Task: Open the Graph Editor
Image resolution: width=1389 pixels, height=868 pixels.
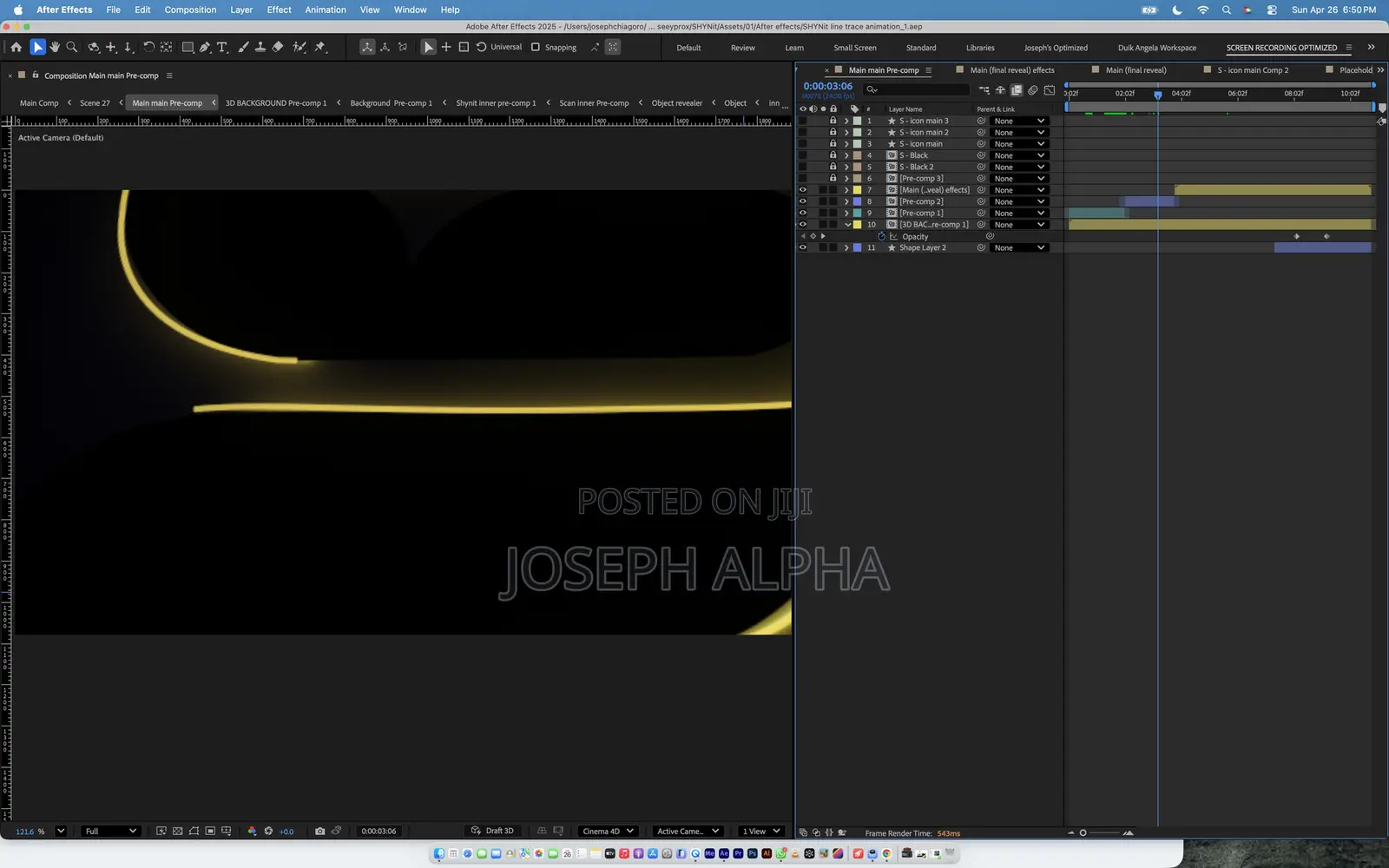Action: (x=1050, y=89)
